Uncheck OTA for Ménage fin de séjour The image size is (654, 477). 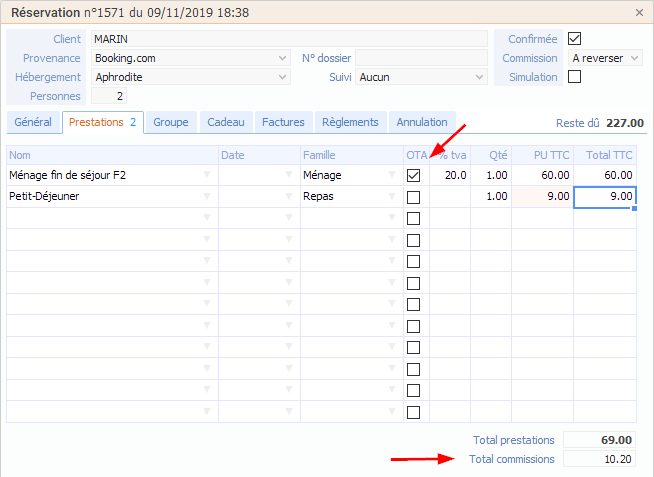point(413,176)
